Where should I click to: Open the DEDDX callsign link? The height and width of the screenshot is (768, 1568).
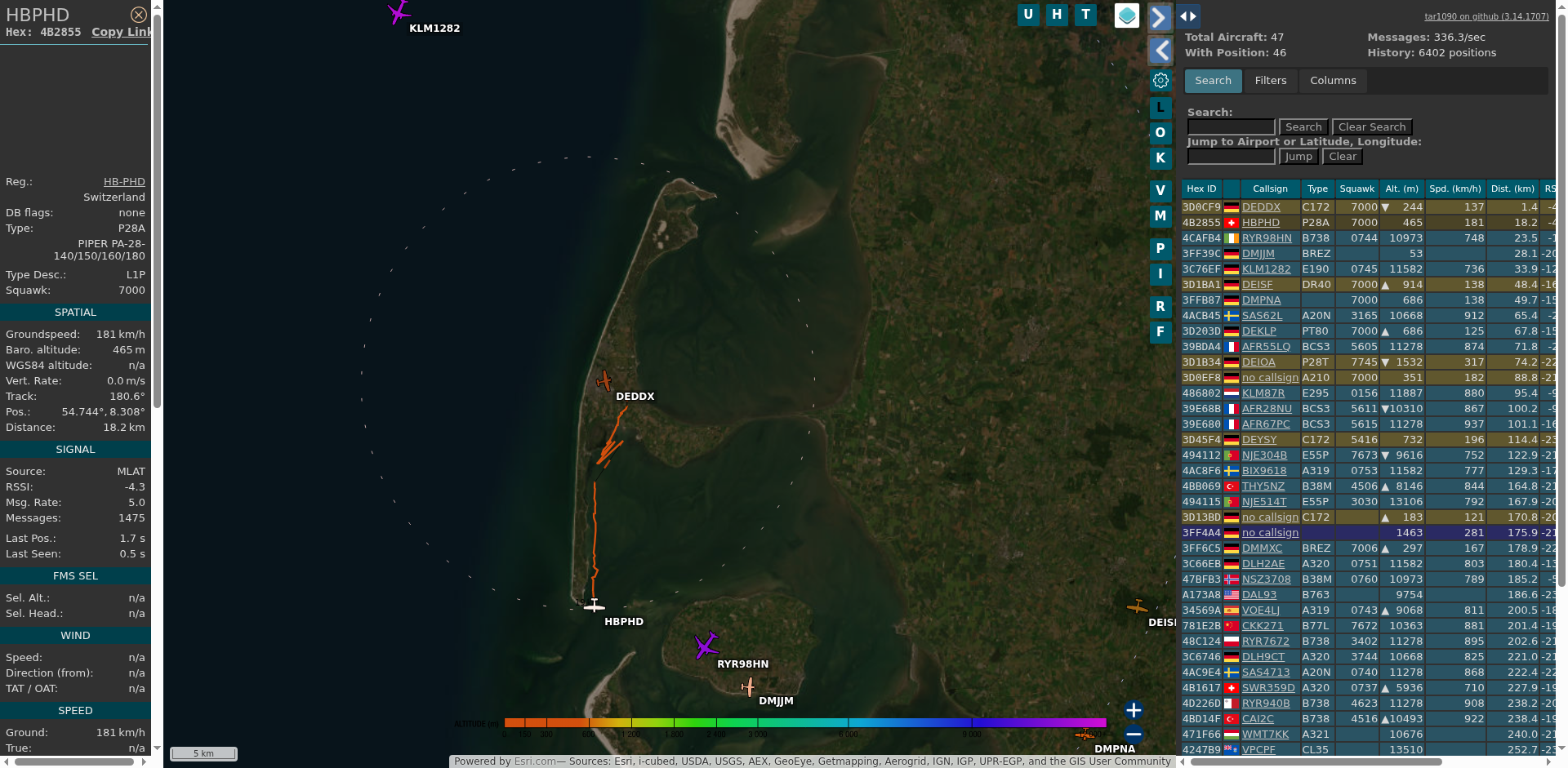pos(1261,207)
